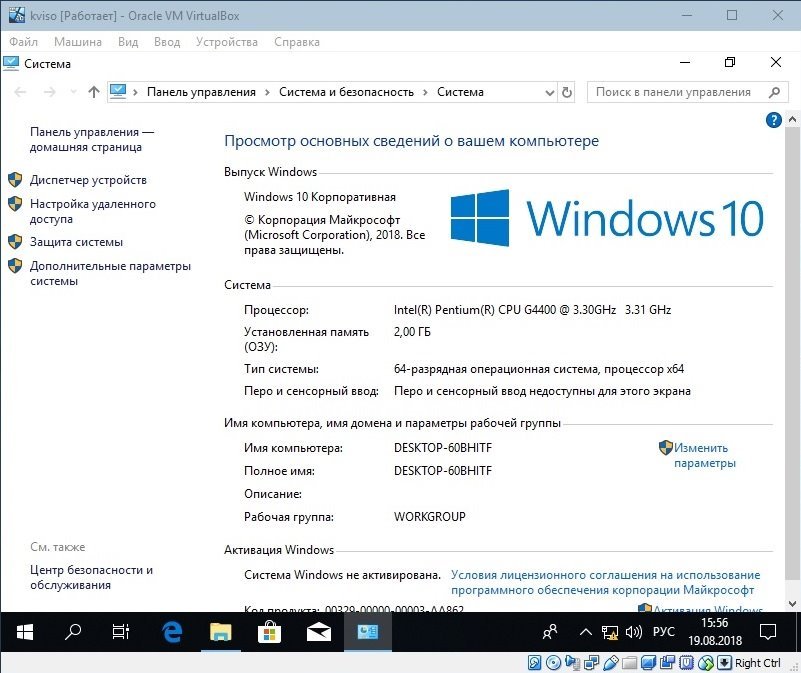Expand chevron before Панель управления breadcrumb
Image resolution: width=801 pixels, height=673 pixels.
point(135,92)
